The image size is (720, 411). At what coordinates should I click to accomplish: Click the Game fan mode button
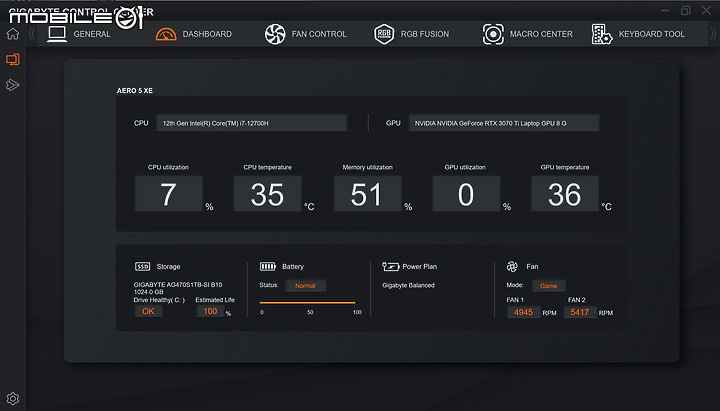[549, 286]
